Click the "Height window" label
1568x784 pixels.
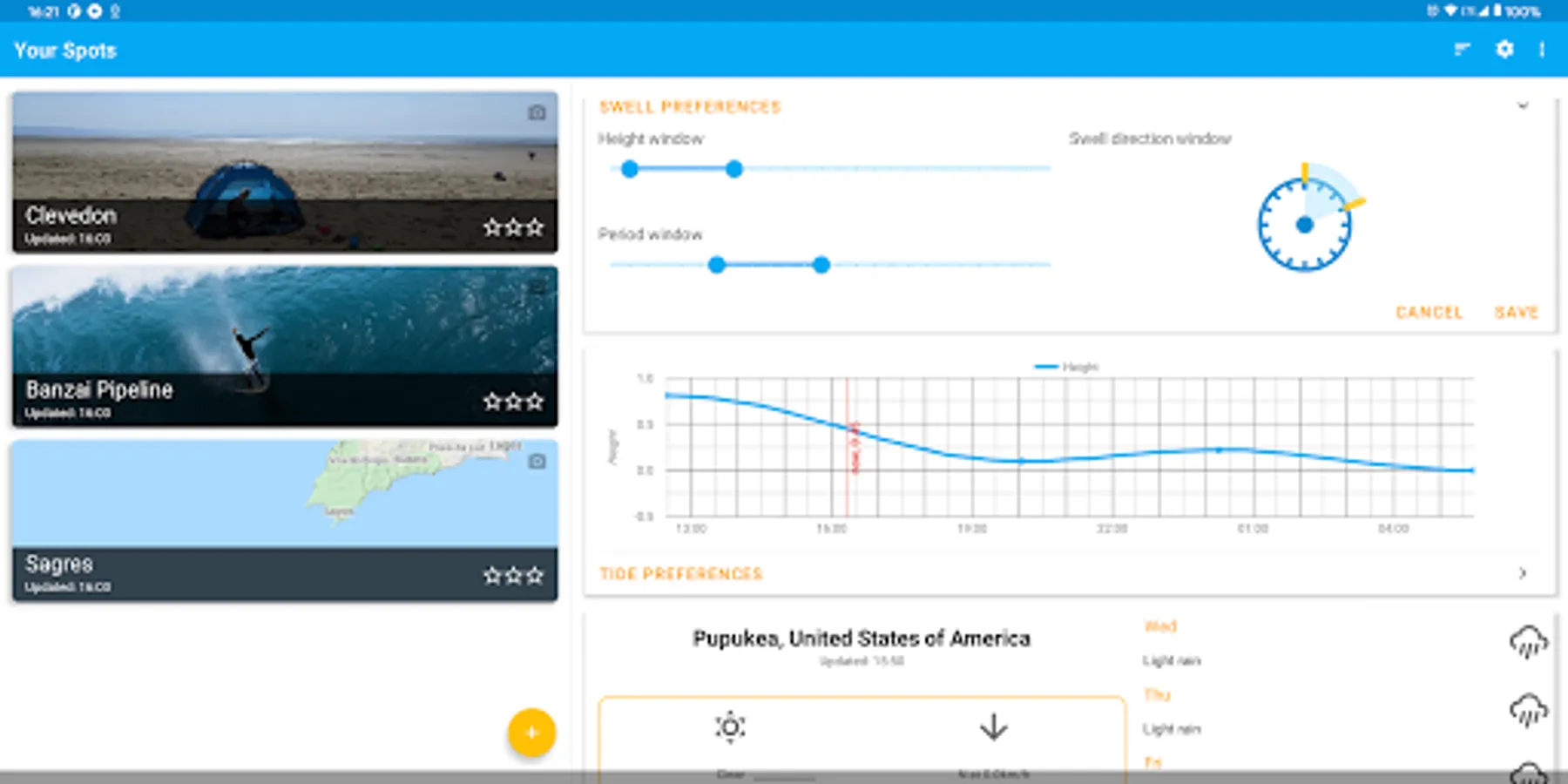(x=651, y=139)
